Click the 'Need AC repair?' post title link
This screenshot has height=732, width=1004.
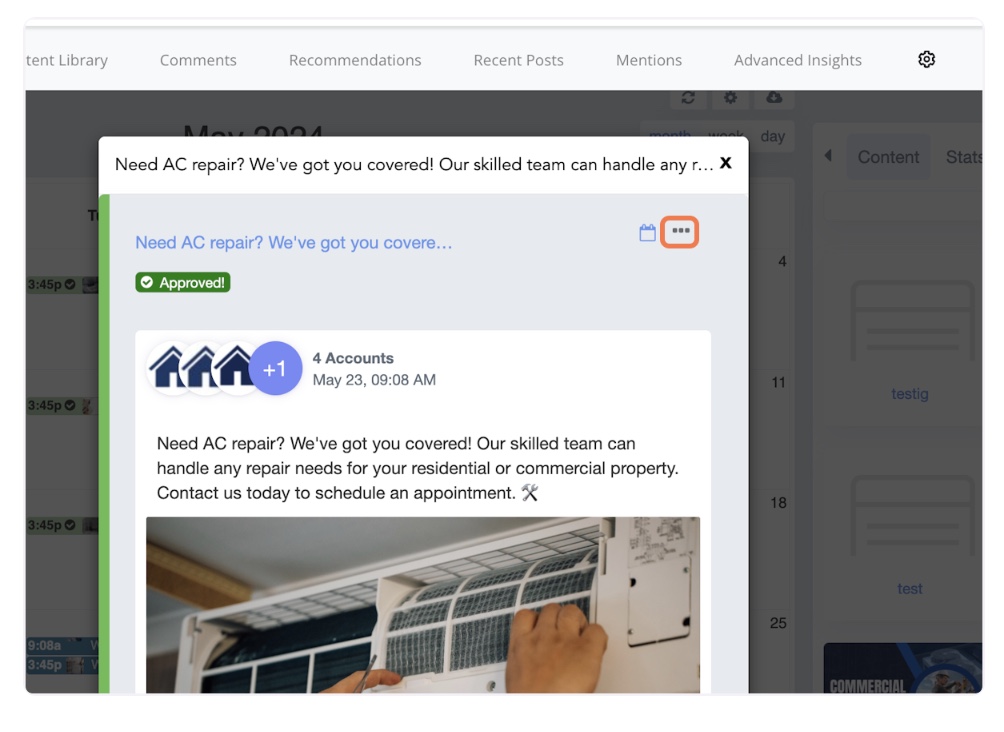point(294,243)
